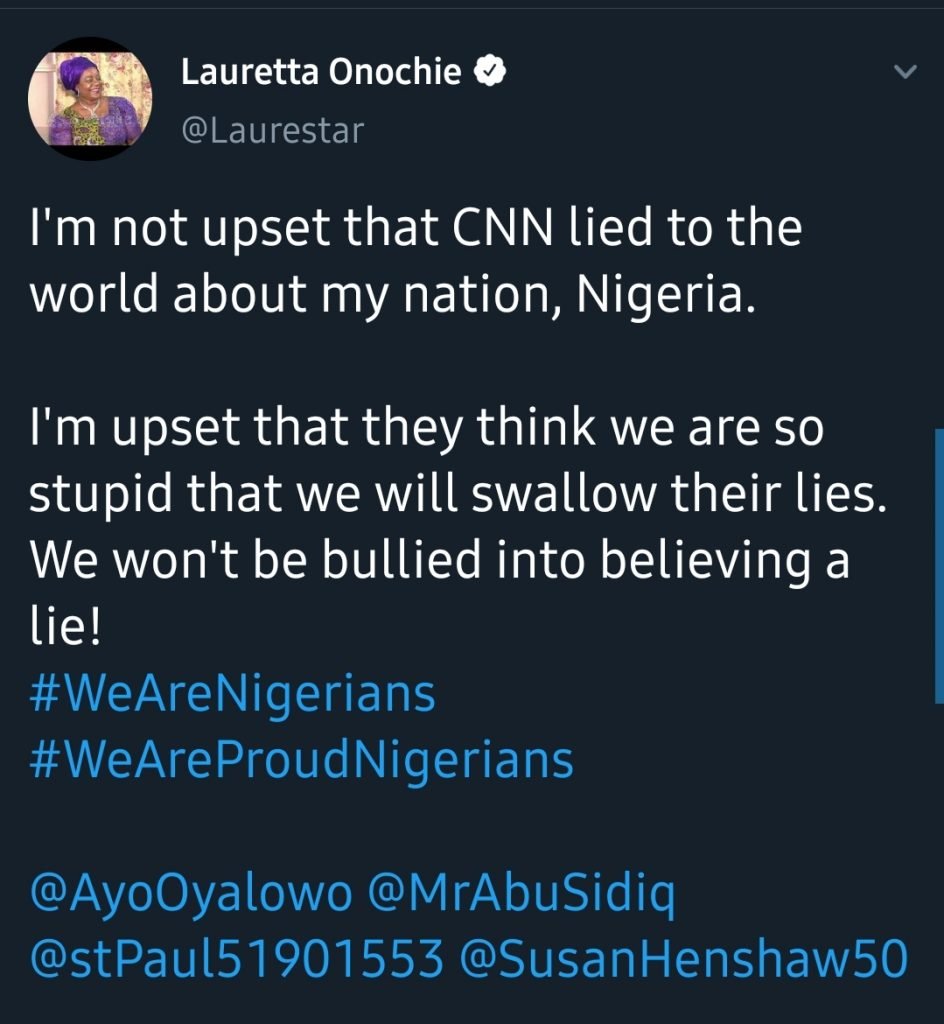Follow the #WeAreProudNigerians hashtag link
Image resolution: width=944 pixels, height=1024 pixels.
tap(301, 760)
